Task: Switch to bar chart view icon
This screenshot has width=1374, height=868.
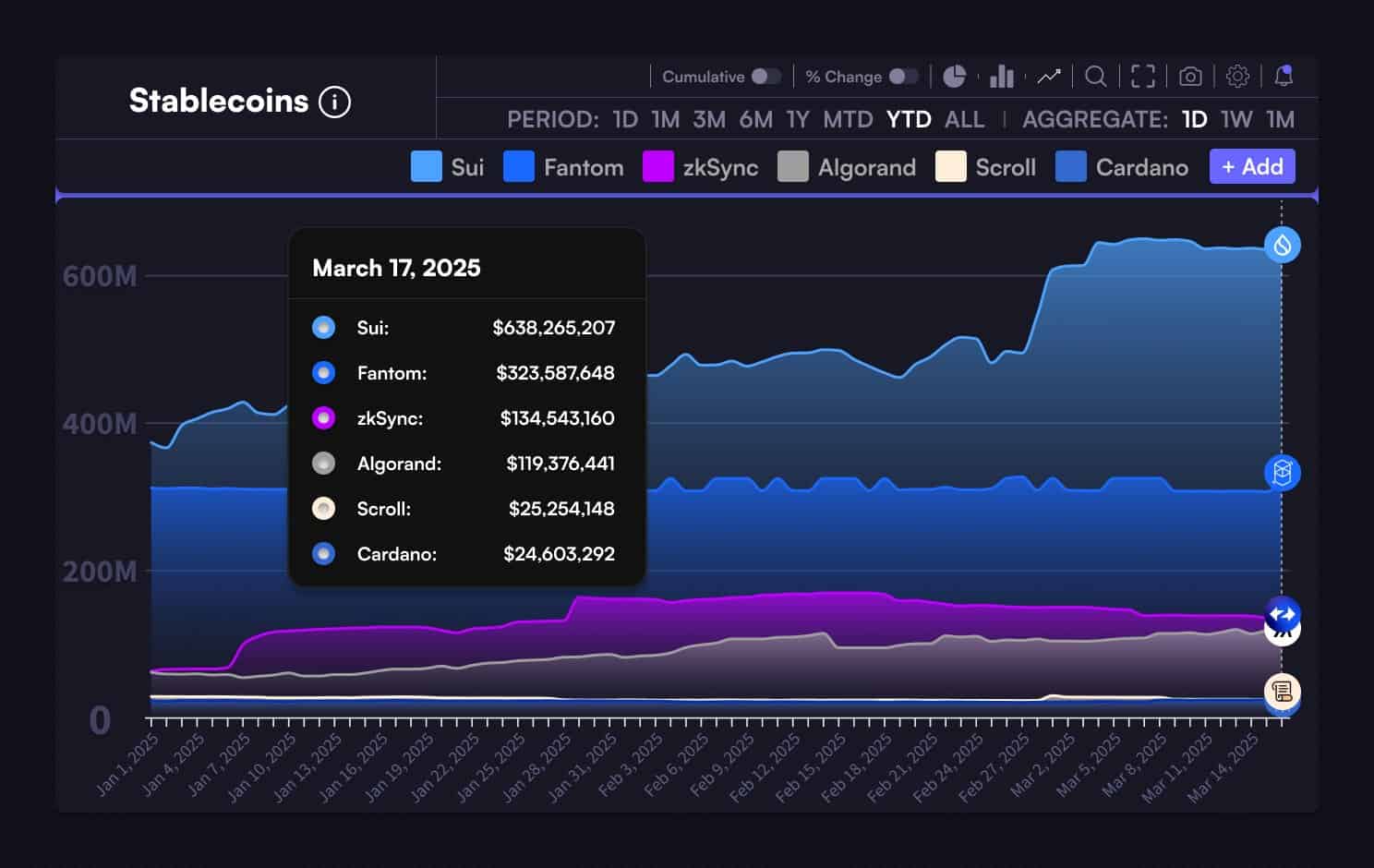Action: click(x=1001, y=76)
